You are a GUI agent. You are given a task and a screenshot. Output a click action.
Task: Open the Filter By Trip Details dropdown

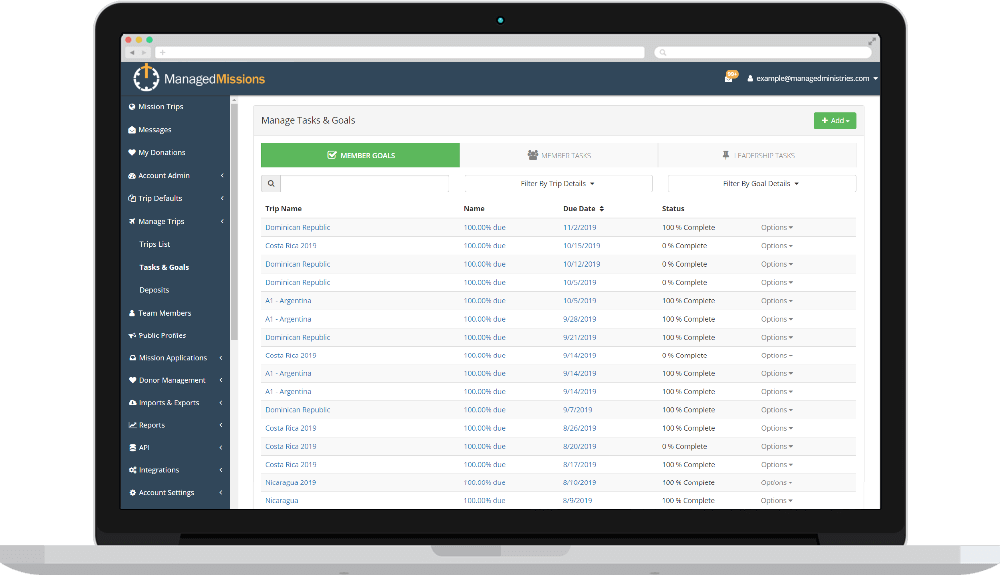coord(557,184)
